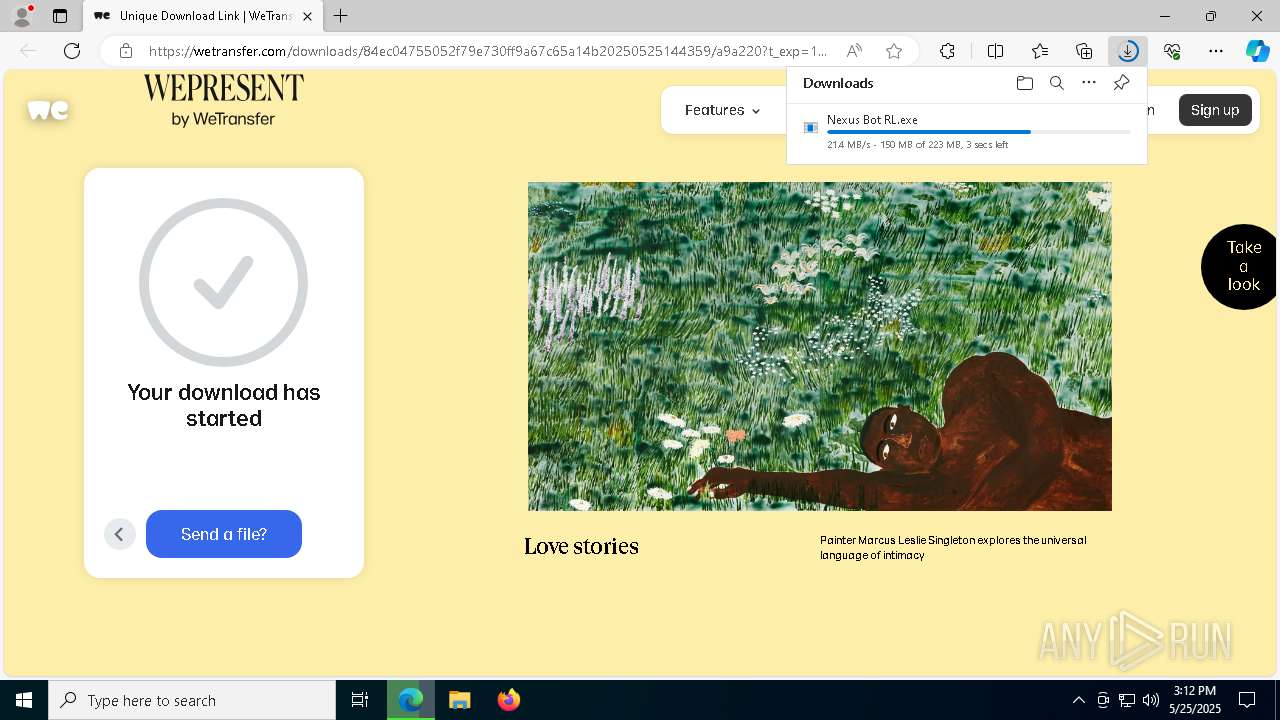The image size is (1280, 720).
Task: Click the Nexus Bot RL.exe file icon
Action: click(x=811, y=128)
